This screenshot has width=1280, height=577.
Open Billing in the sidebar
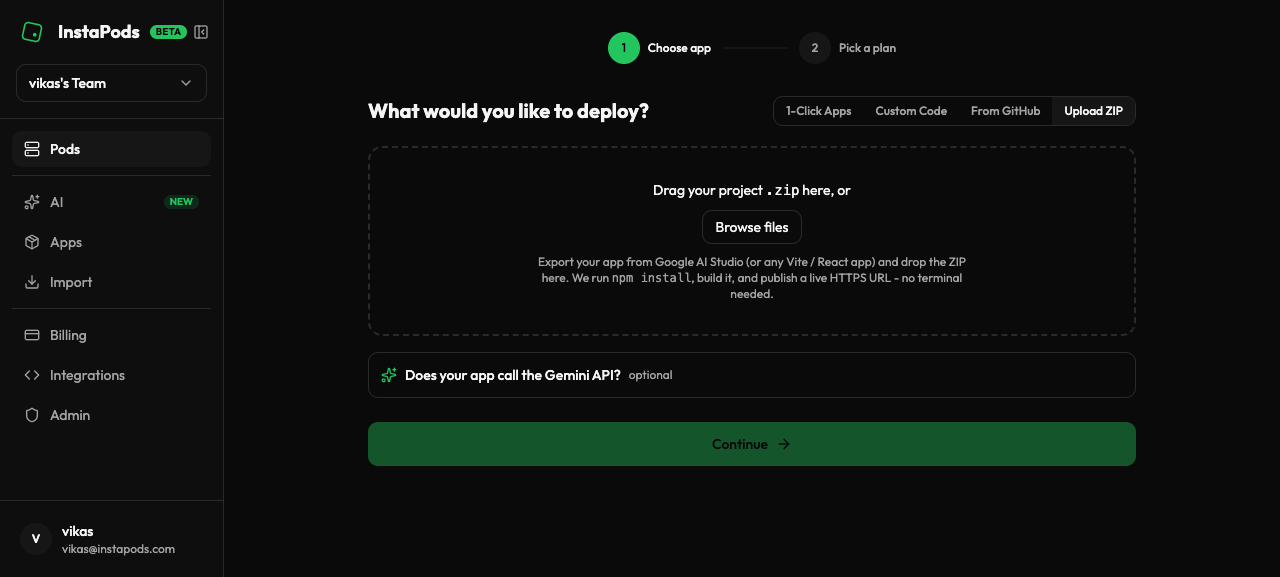pyautogui.click(x=111, y=335)
